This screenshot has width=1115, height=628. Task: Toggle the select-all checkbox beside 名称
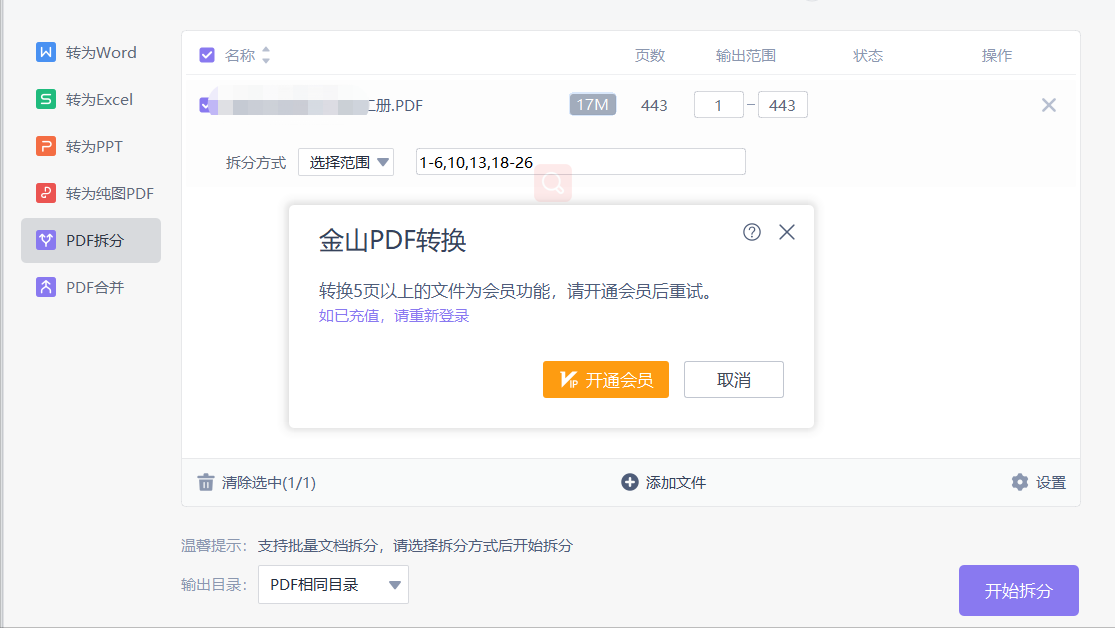coord(207,55)
